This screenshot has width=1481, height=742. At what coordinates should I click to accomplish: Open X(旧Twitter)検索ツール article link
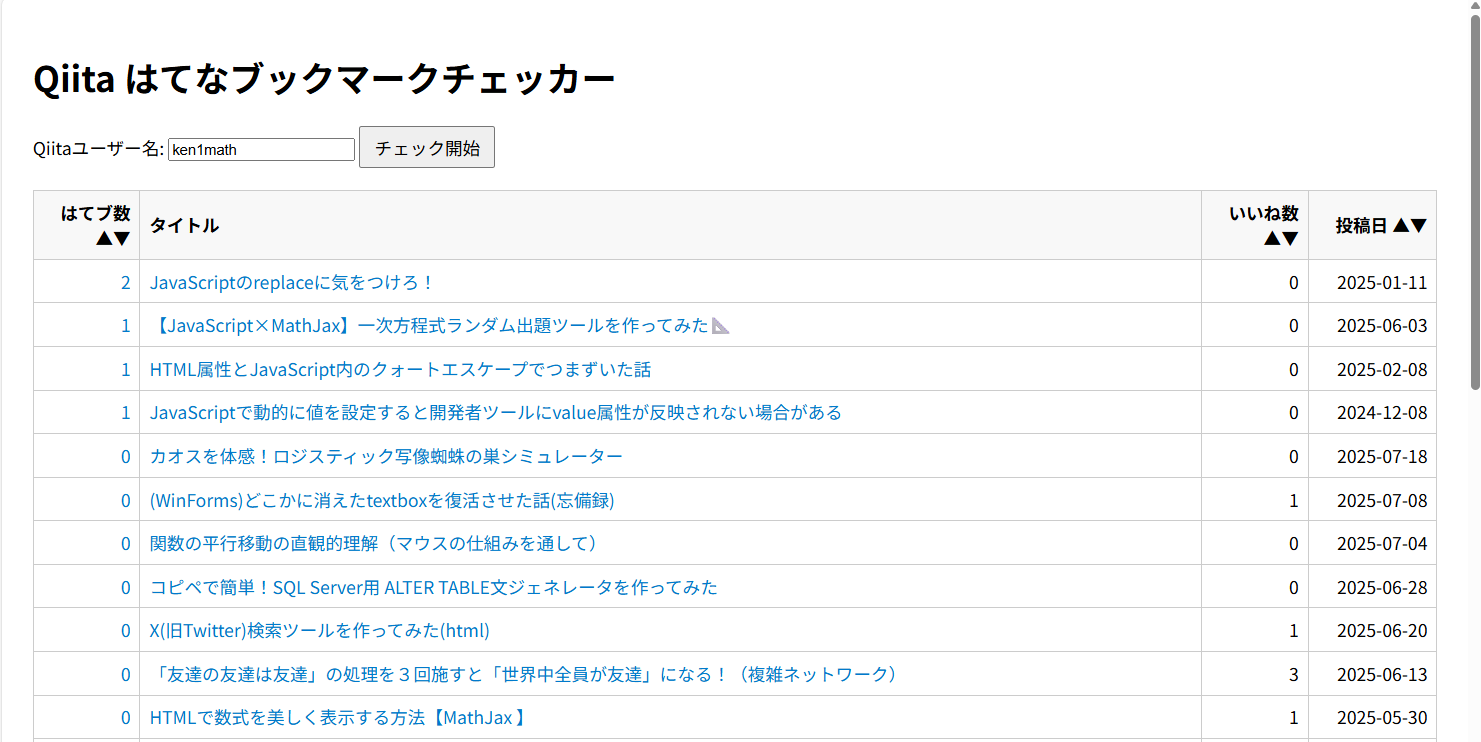(x=320, y=630)
